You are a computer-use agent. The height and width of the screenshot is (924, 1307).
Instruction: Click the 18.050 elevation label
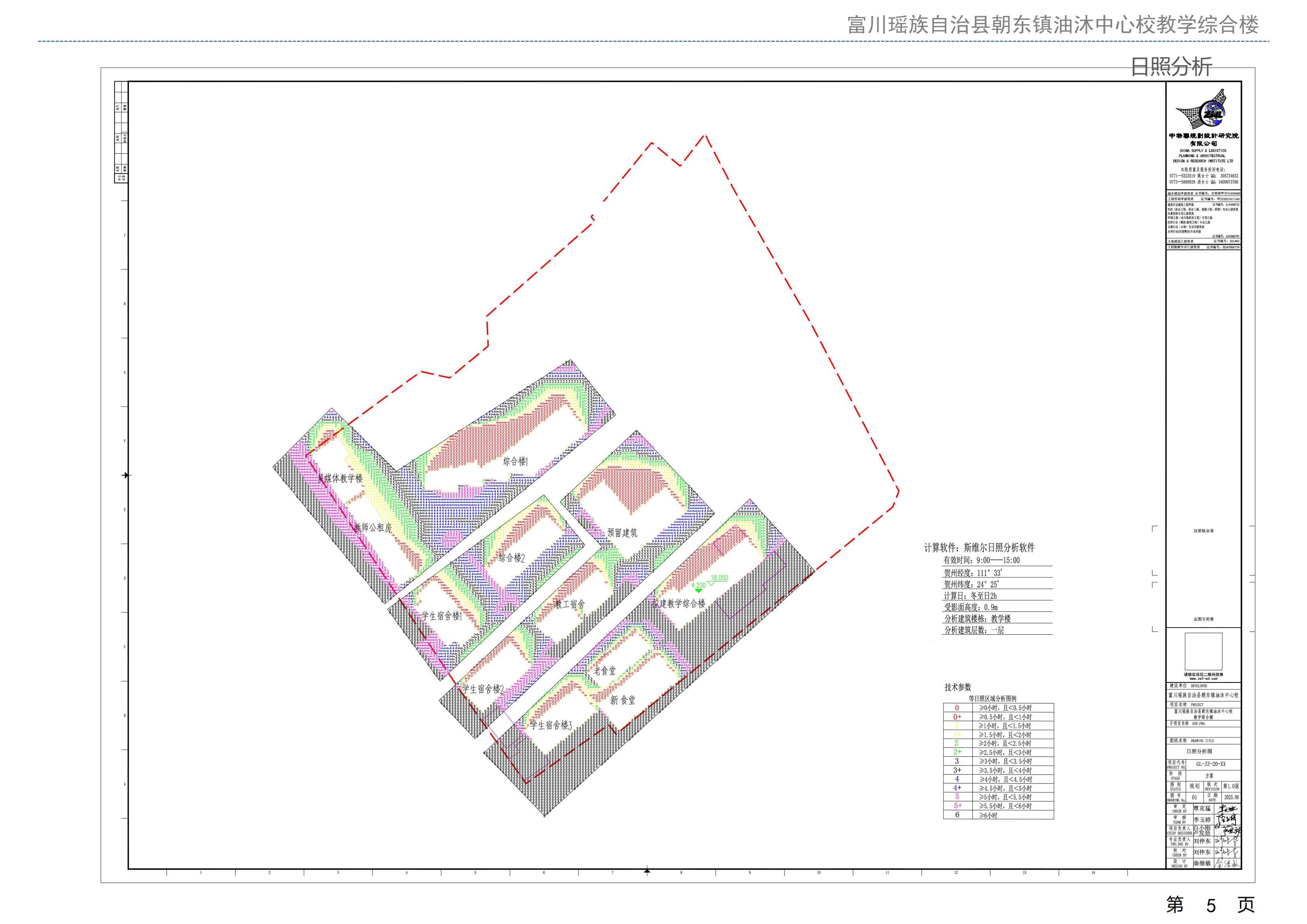pos(719,578)
